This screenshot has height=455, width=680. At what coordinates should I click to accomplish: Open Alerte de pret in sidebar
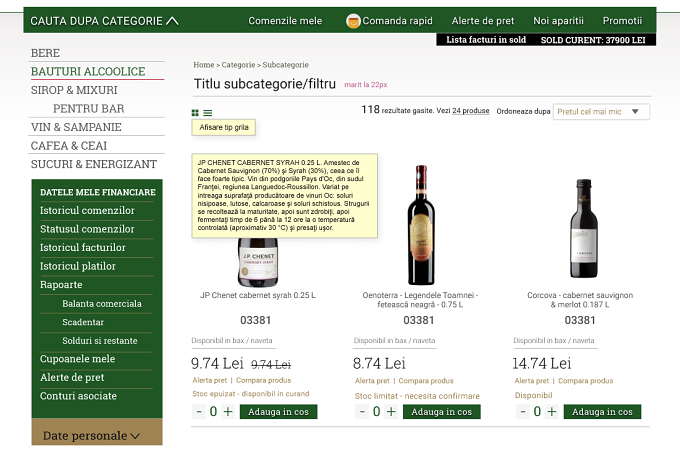(x=72, y=377)
